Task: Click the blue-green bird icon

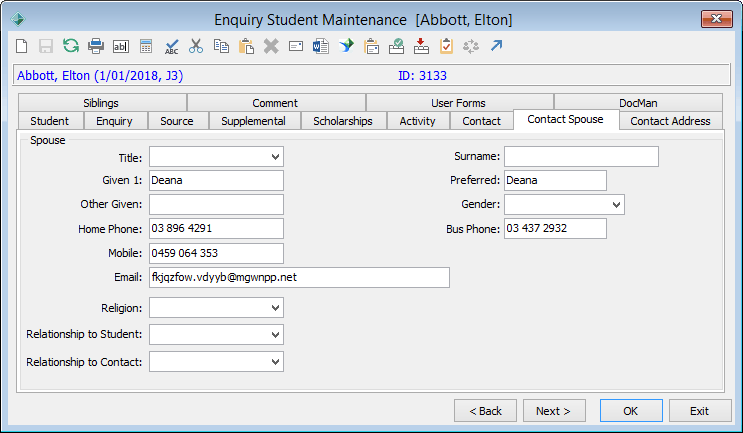Action: (346, 46)
